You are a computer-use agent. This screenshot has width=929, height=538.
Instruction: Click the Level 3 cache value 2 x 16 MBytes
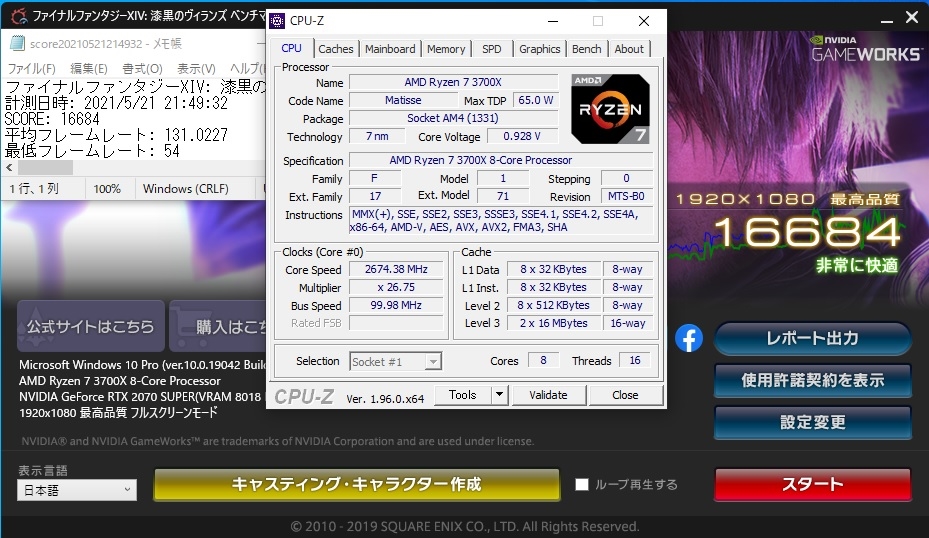pyautogui.click(x=553, y=324)
